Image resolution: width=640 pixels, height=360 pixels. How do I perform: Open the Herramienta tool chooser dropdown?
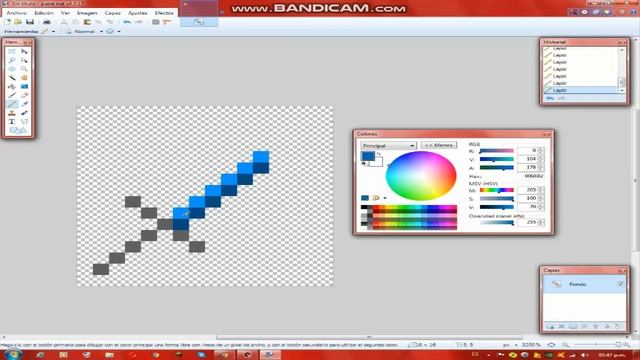pos(53,31)
